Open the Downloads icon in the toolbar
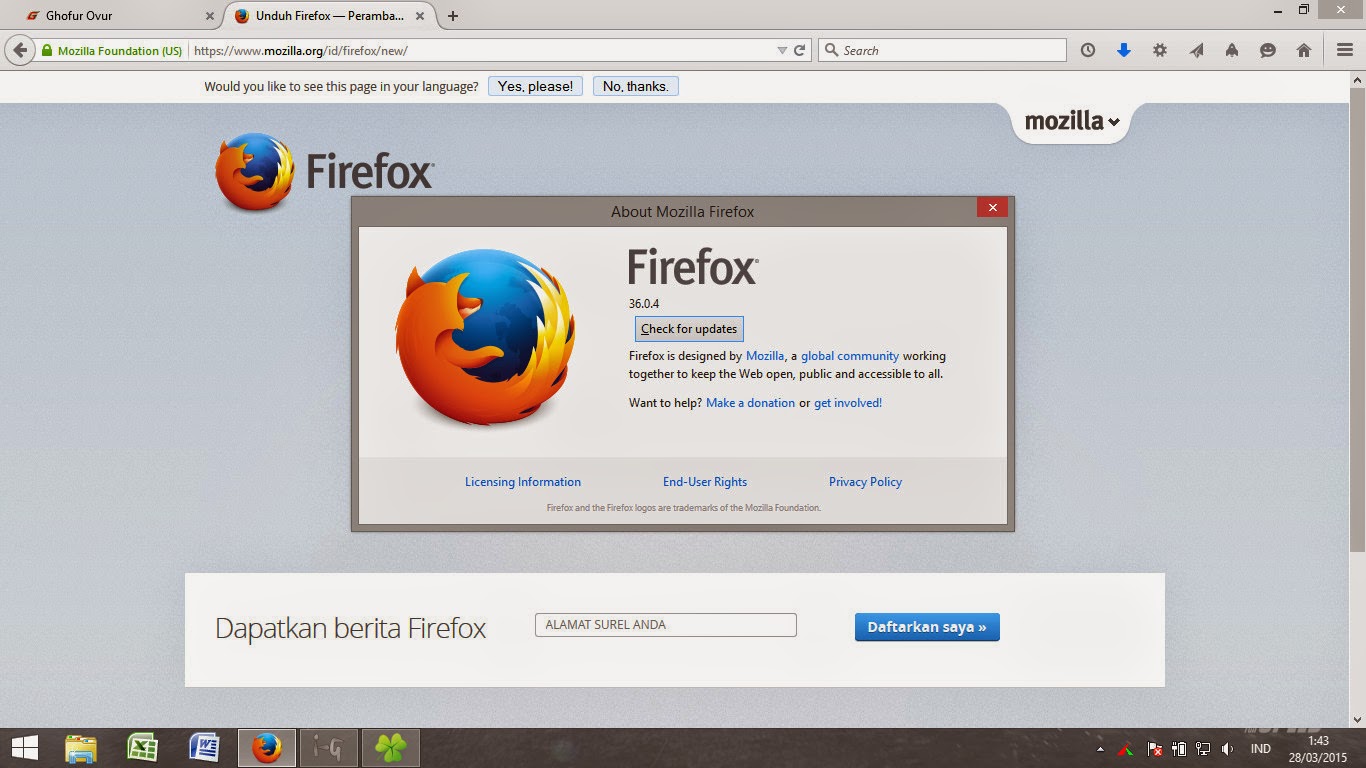Viewport: 1366px width, 768px height. point(1123,49)
